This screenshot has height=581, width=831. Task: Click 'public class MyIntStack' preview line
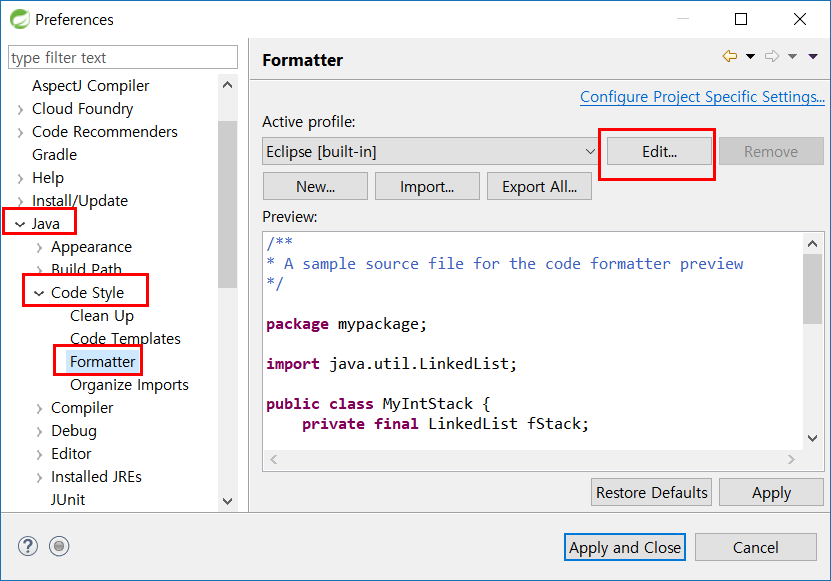pos(378,404)
